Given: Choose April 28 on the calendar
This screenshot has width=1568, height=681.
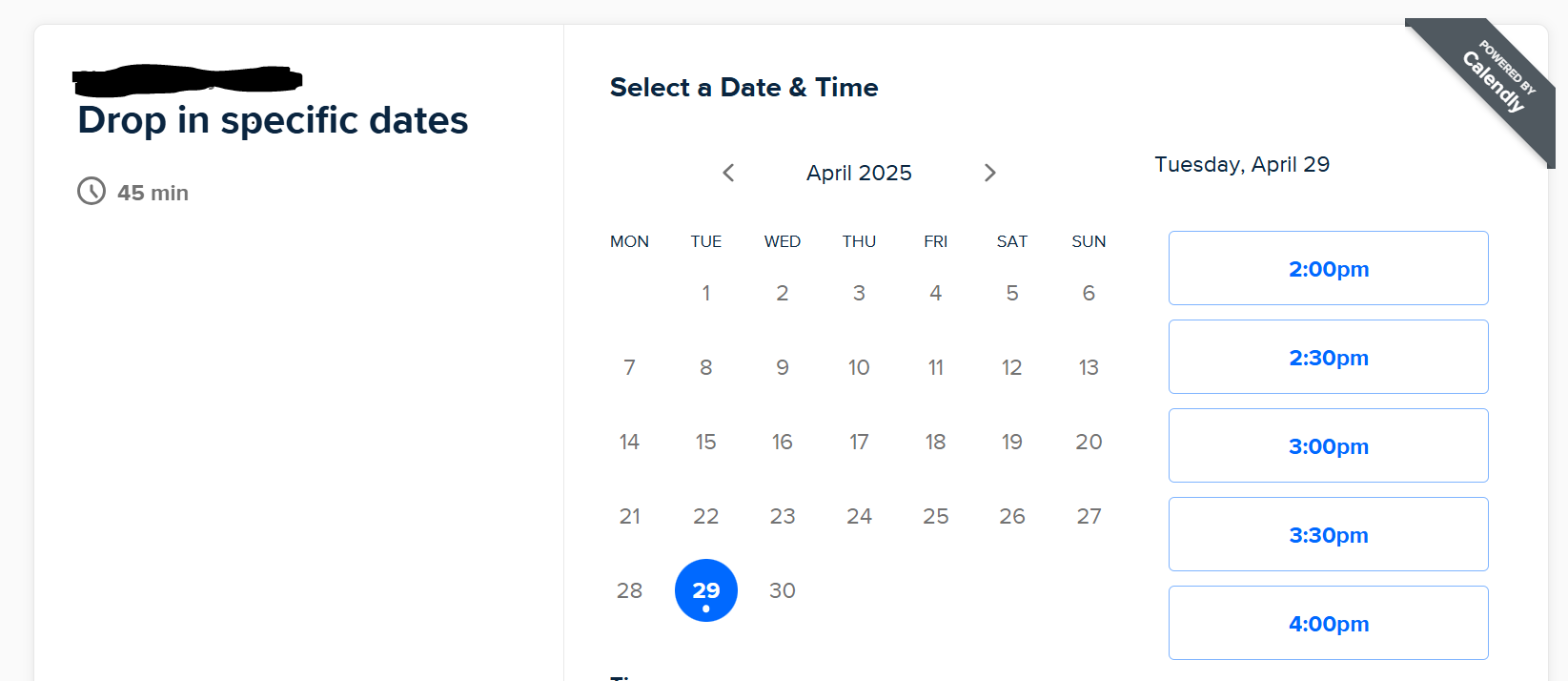Looking at the screenshot, I should tap(629, 590).
